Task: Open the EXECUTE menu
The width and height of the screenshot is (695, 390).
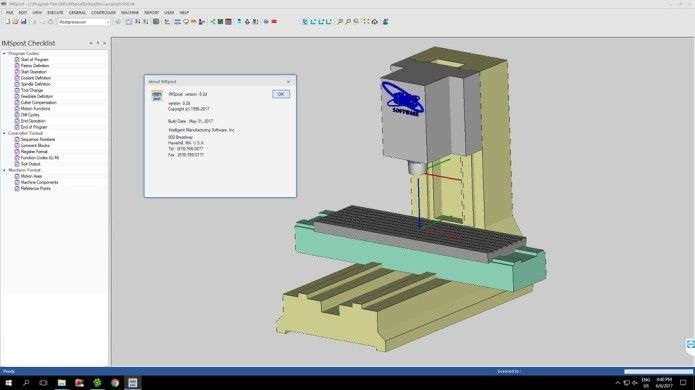Action: point(55,12)
